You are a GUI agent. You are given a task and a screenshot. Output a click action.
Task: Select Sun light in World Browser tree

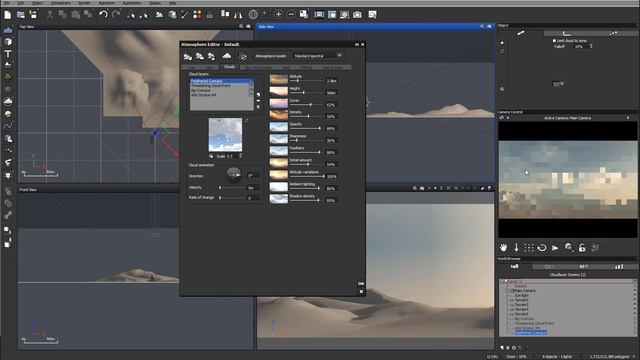(521, 295)
